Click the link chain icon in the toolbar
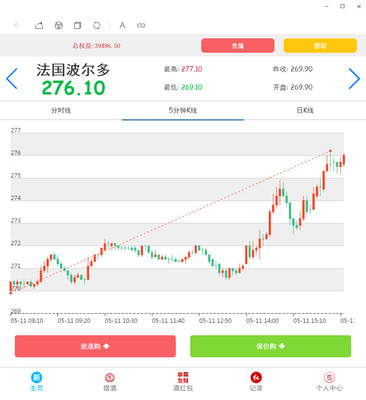 (x=141, y=25)
